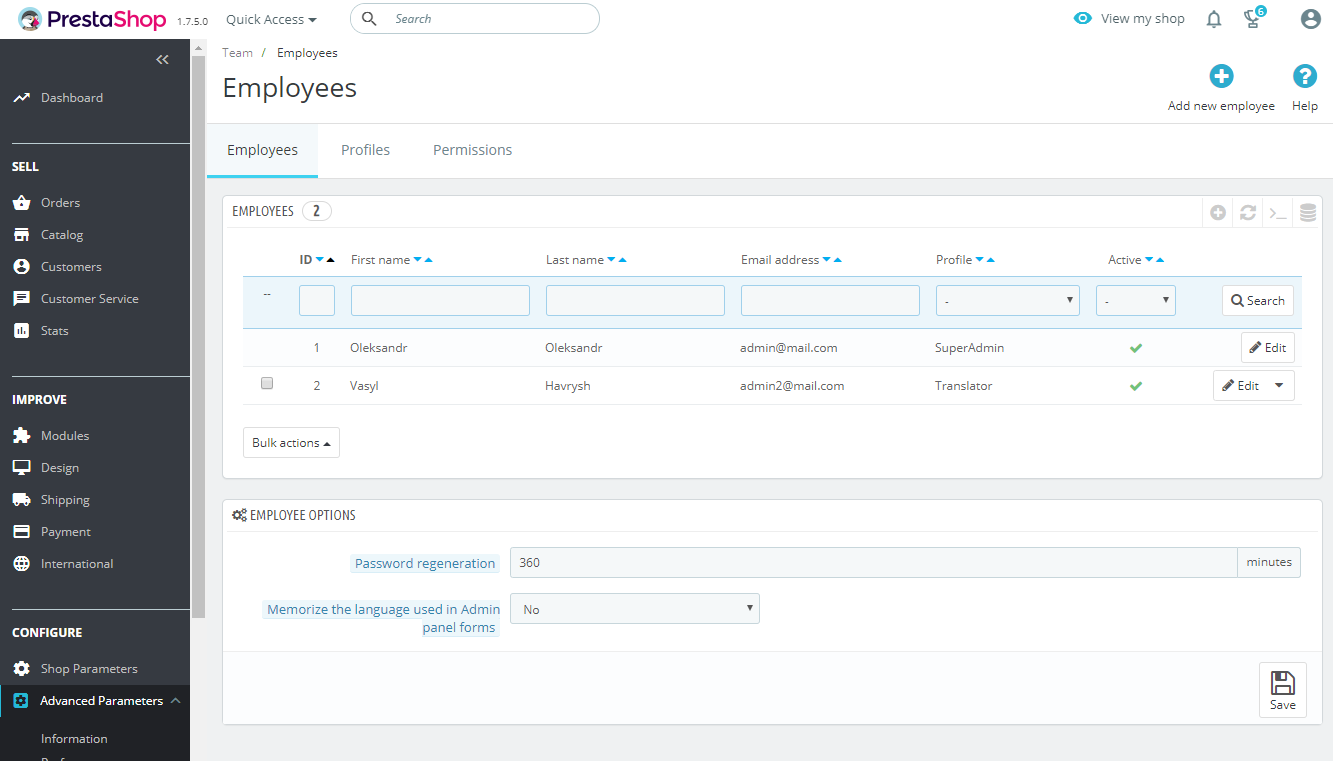Image resolution: width=1333 pixels, height=761 pixels.
Task: Open the Help question mark icon
Action: tap(1305, 76)
